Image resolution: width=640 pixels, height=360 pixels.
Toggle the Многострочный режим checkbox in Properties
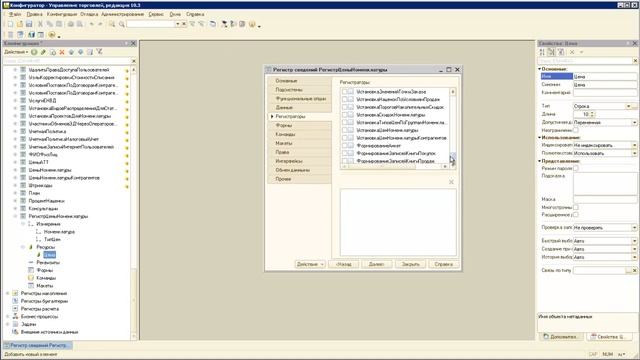[576, 207]
